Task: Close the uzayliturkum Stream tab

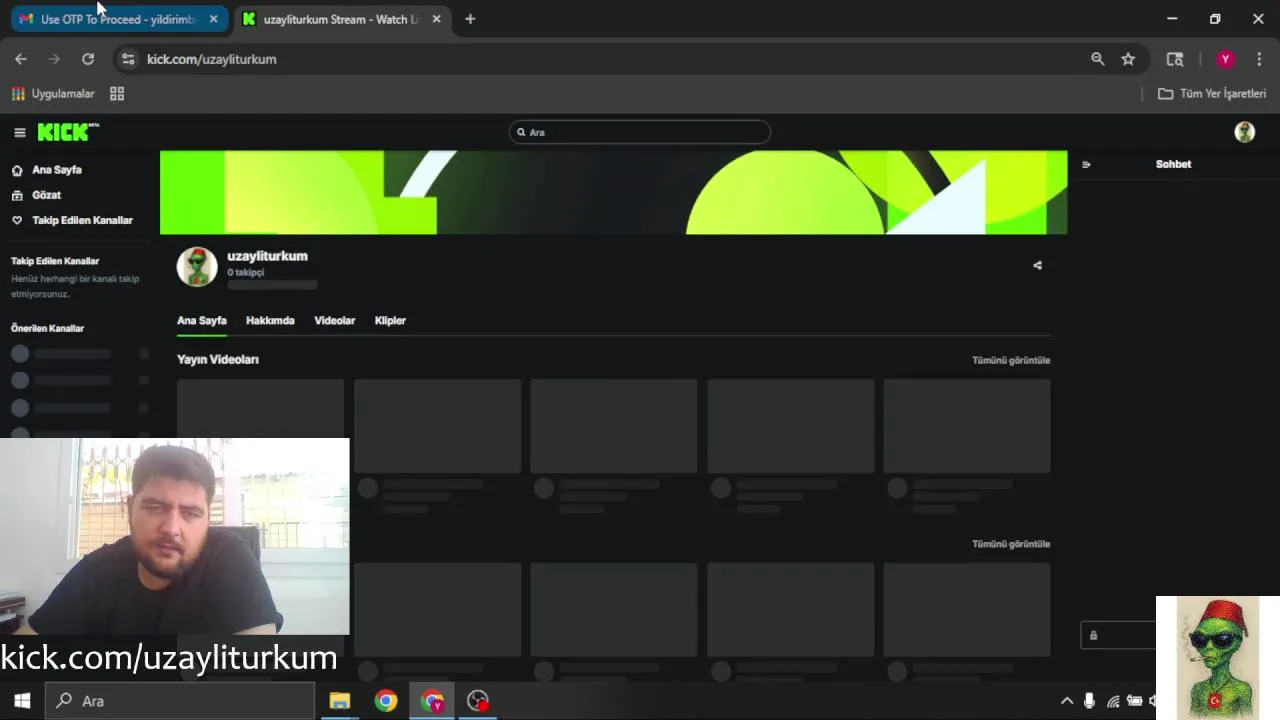Action: pyautogui.click(x=436, y=19)
